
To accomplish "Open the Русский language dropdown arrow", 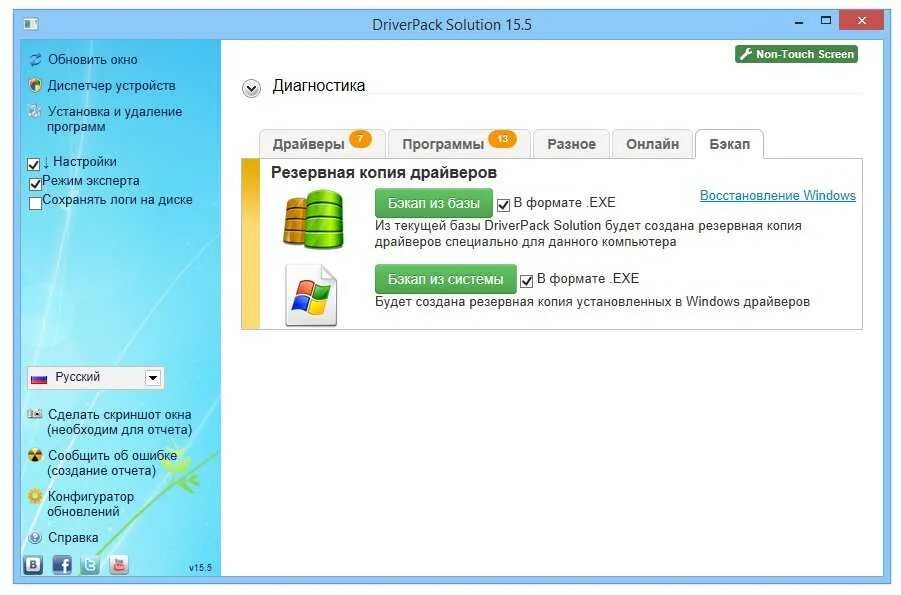I will [153, 378].
